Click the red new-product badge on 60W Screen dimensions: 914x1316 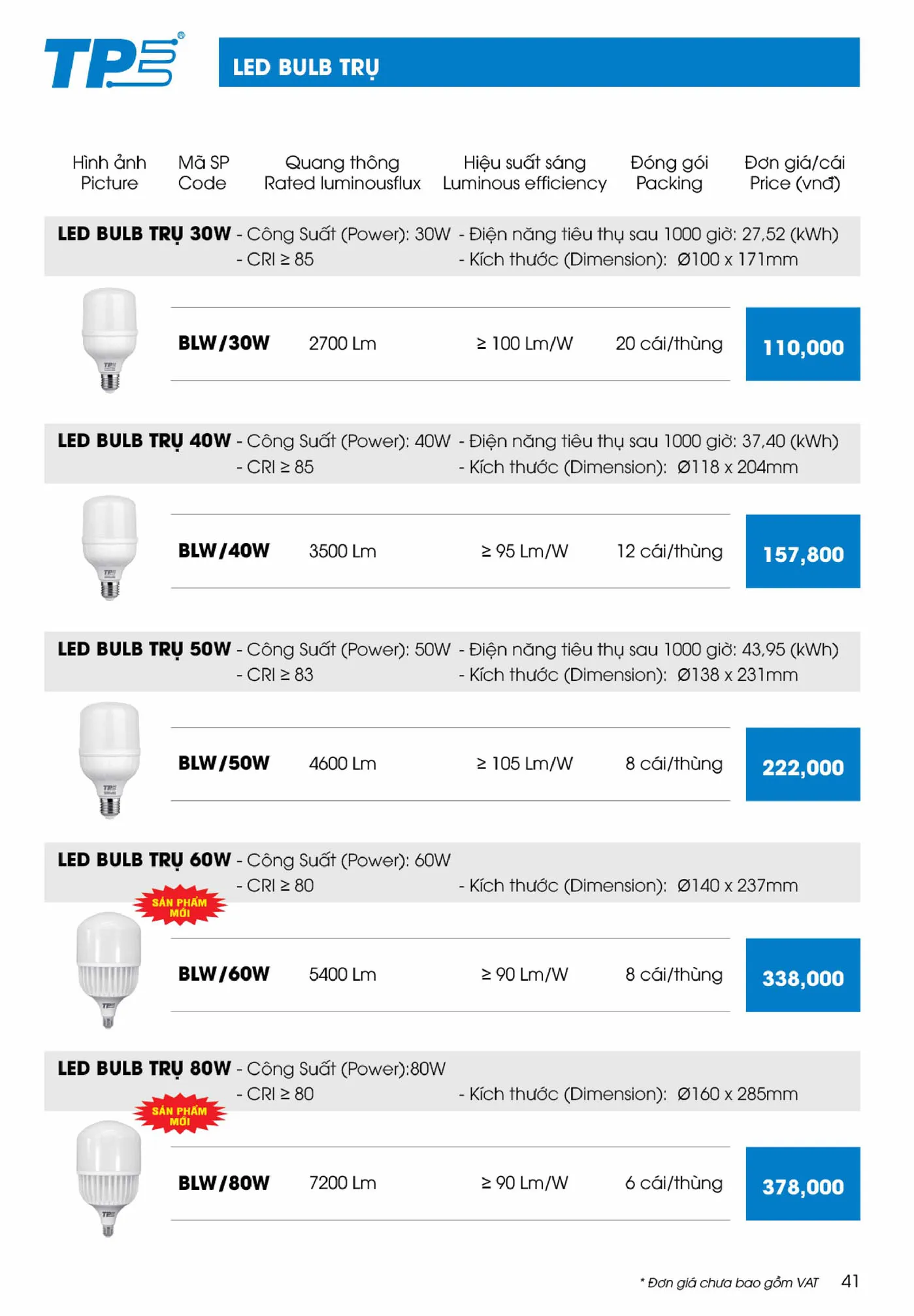(180, 907)
